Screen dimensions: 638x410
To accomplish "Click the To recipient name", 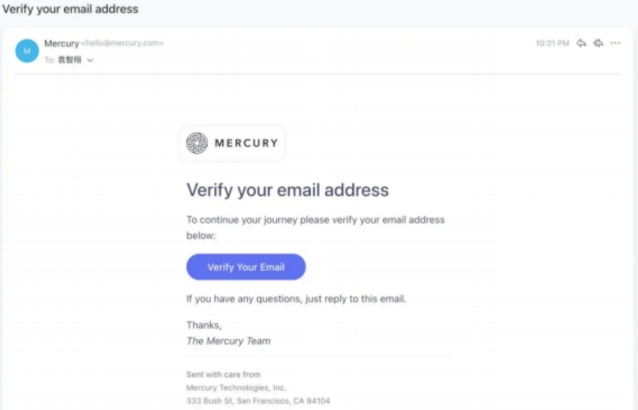I will pos(69,60).
